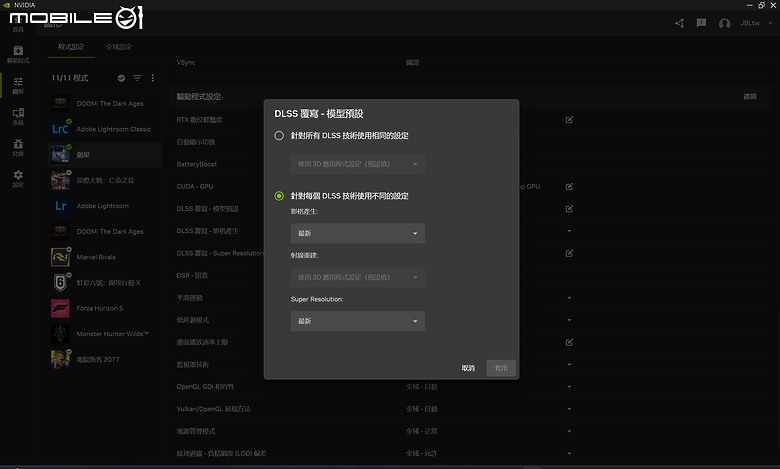
Task: Expand dropdown arrow on OpenGL GDI 相容性 row
Action: click(569, 387)
